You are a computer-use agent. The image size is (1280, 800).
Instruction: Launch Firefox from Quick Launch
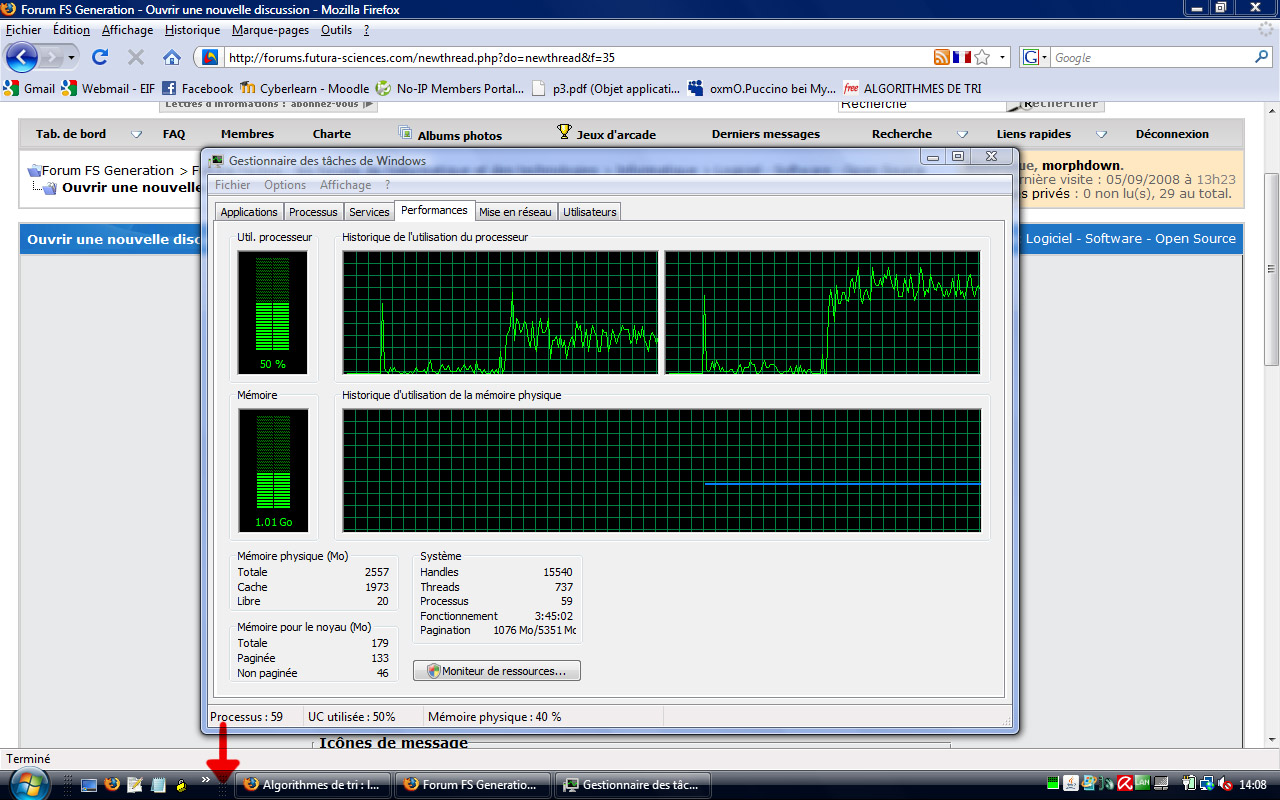point(112,785)
